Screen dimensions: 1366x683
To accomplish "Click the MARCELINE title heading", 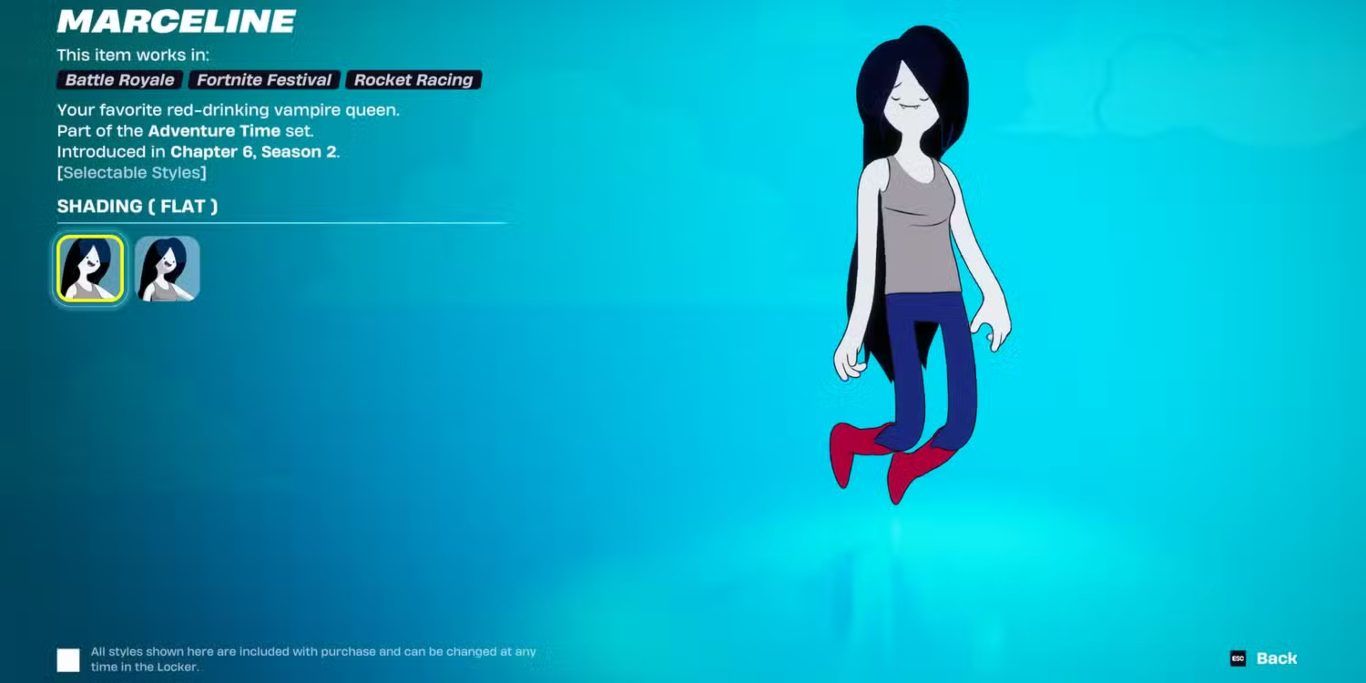I will click(x=176, y=21).
